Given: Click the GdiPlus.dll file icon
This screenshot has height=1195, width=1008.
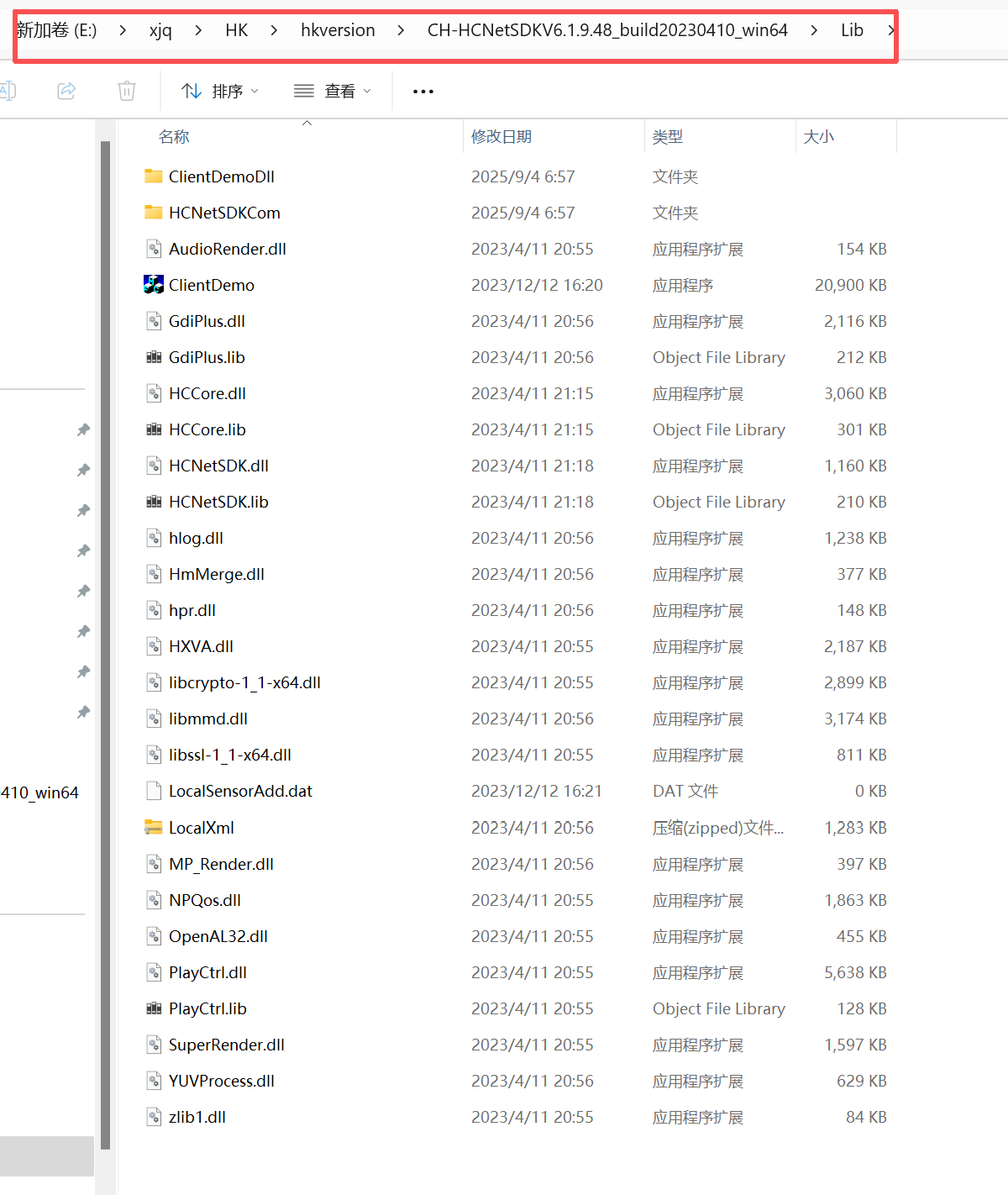Looking at the screenshot, I should [154, 321].
